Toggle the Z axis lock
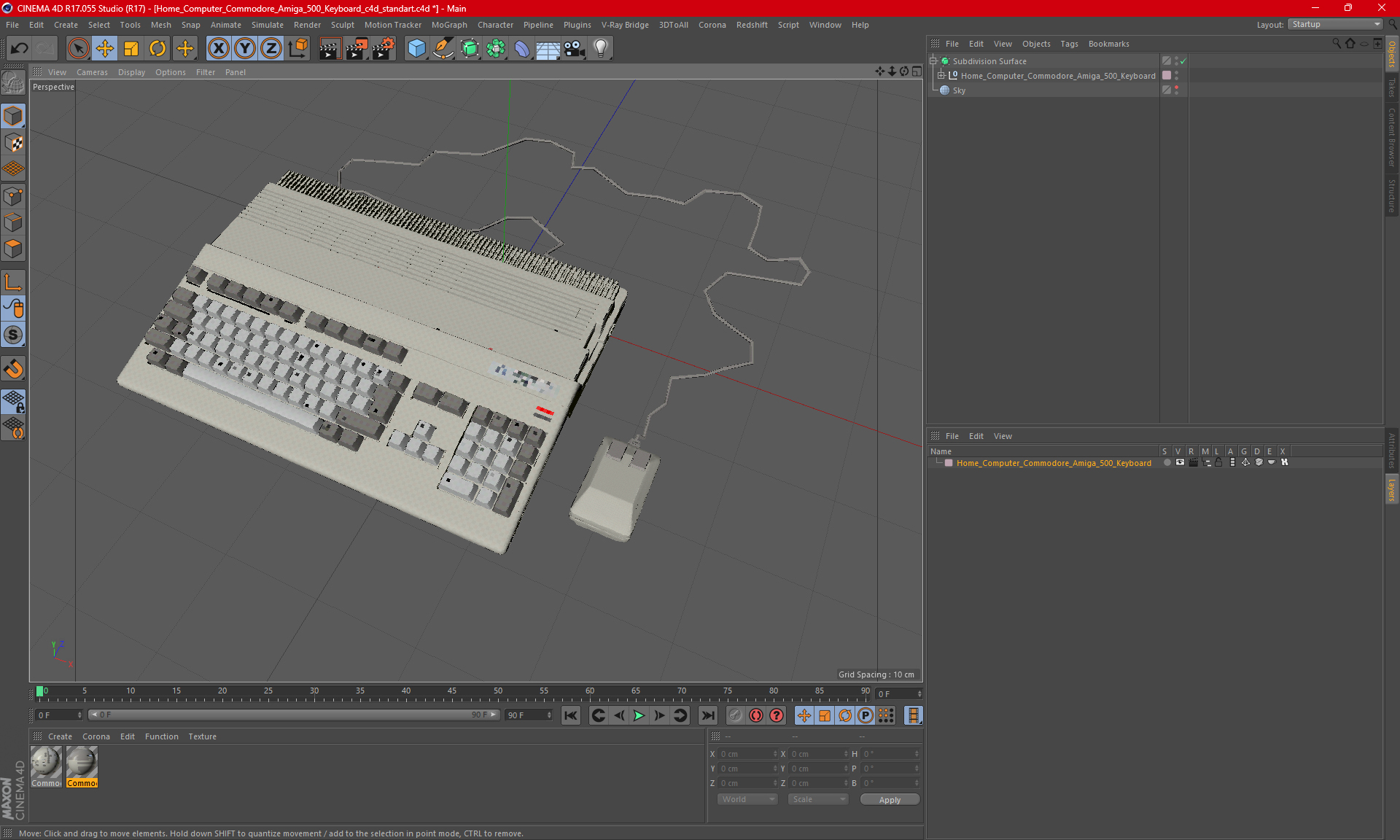The image size is (1400, 840). coord(271,49)
